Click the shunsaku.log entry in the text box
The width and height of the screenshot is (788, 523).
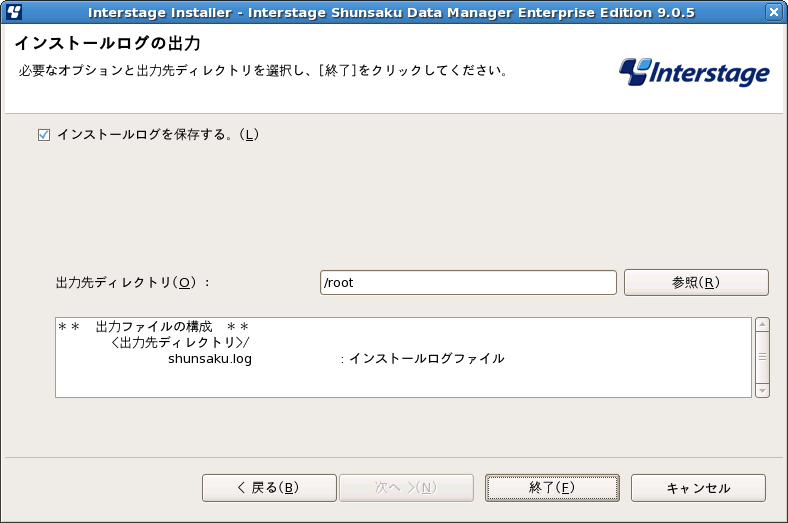(210, 359)
